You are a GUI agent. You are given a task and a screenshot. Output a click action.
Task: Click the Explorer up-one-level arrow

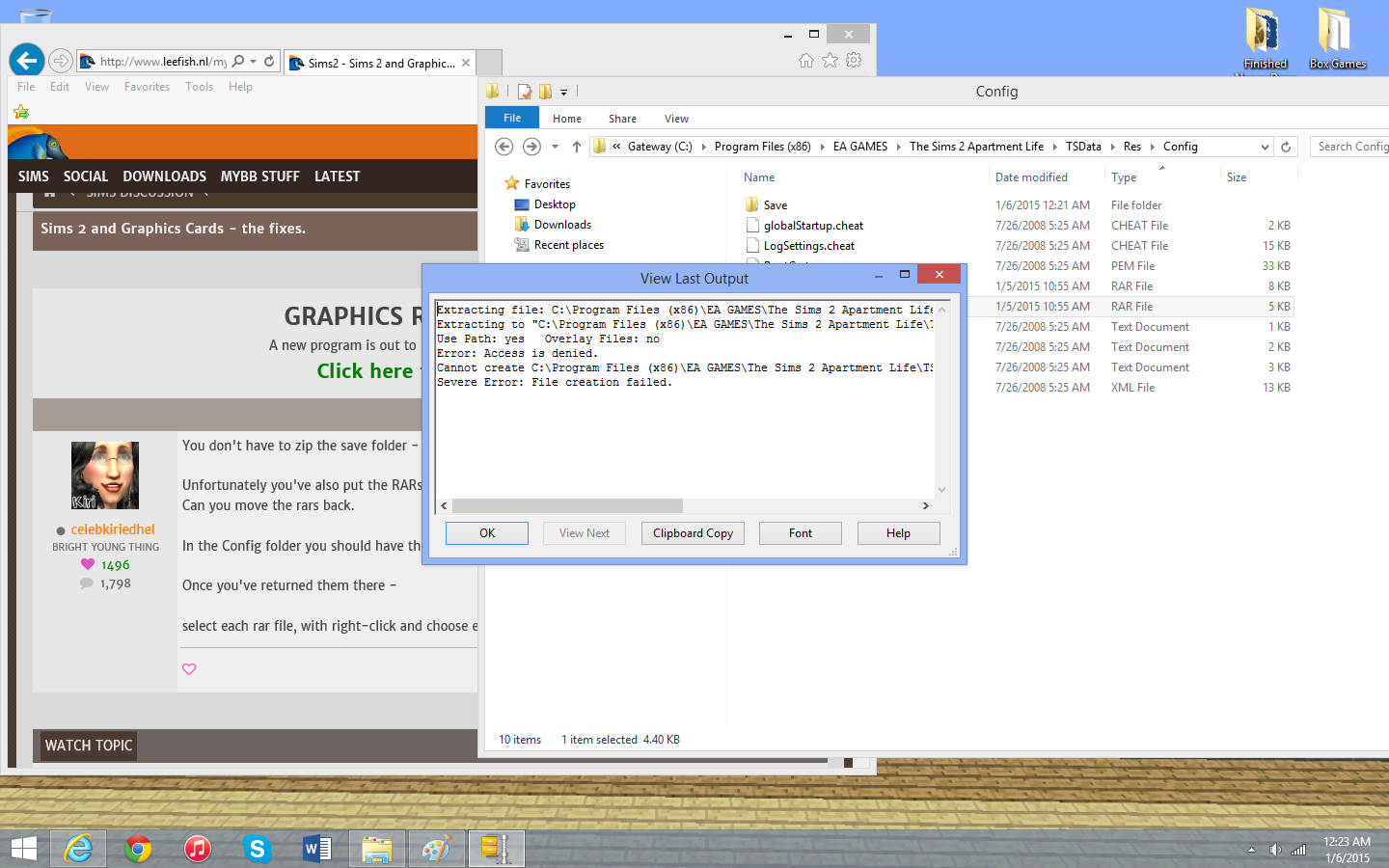577,147
